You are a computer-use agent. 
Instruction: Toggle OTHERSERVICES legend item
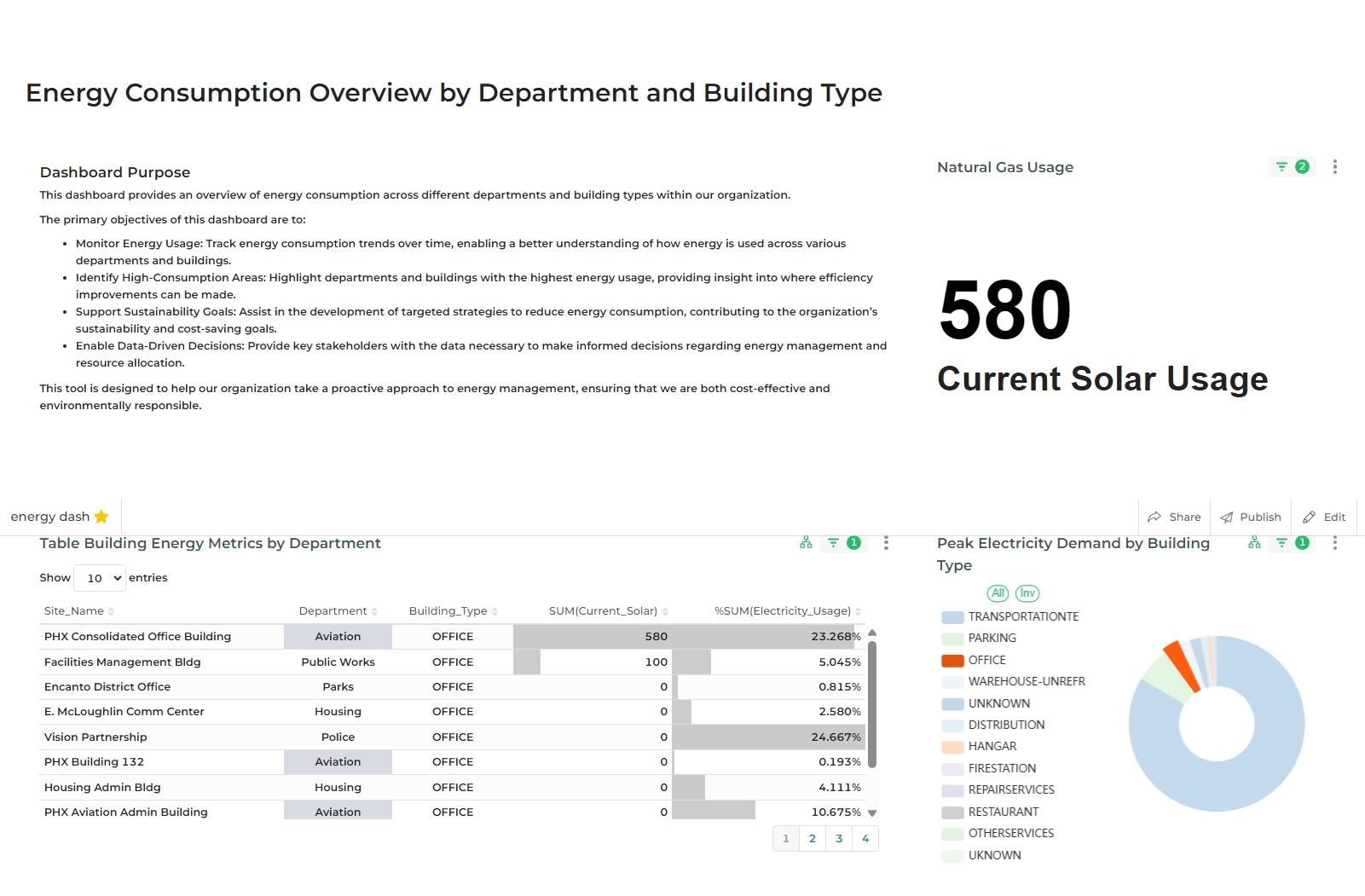(998, 833)
